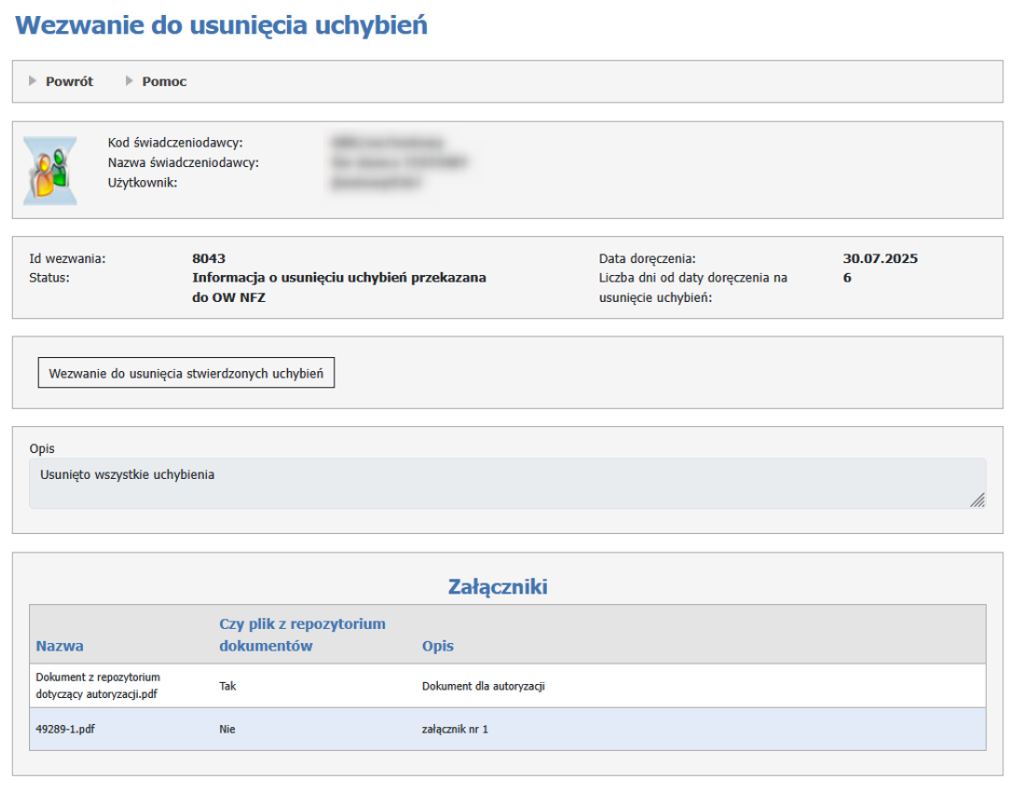Open the 49289-1.pdf attachment
1015x787 pixels.
pyautogui.click(x=65, y=730)
